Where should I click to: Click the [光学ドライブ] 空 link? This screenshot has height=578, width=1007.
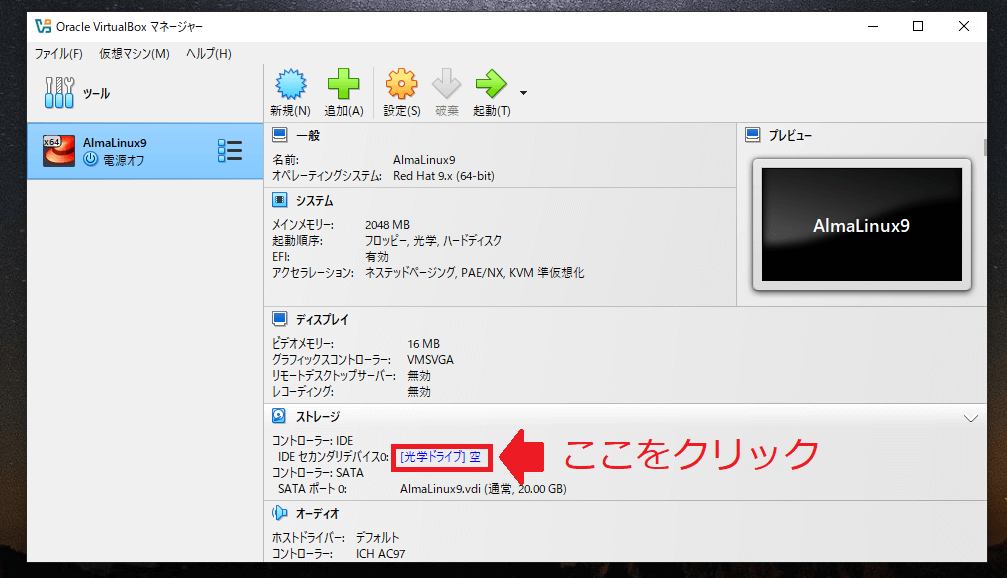point(441,457)
